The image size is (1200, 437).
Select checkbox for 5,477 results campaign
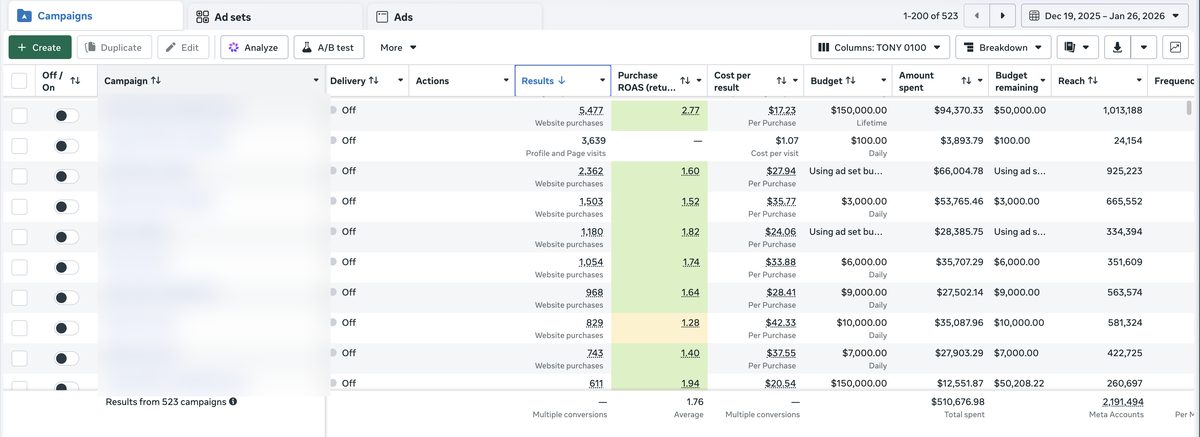(x=19, y=116)
